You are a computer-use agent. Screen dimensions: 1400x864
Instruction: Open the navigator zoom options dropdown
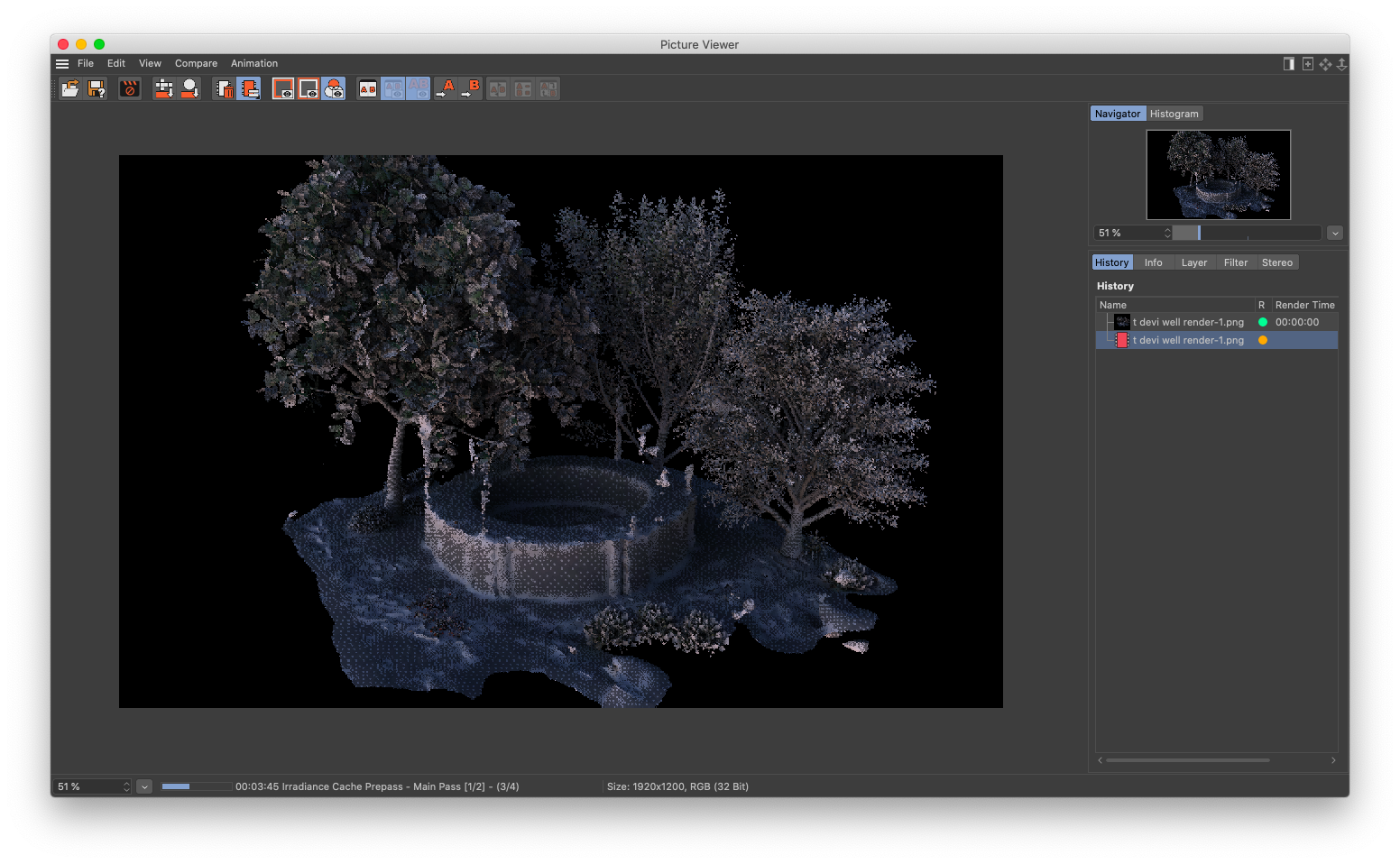tap(1335, 233)
